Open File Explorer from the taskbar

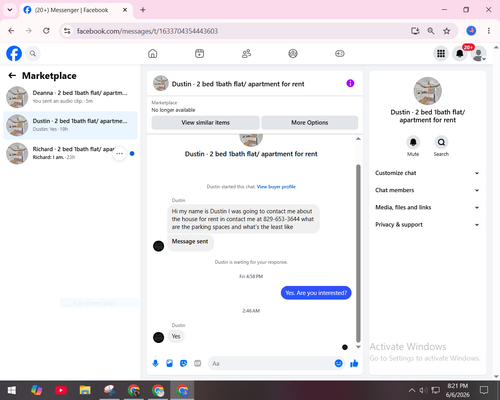click(x=85, y=390)
